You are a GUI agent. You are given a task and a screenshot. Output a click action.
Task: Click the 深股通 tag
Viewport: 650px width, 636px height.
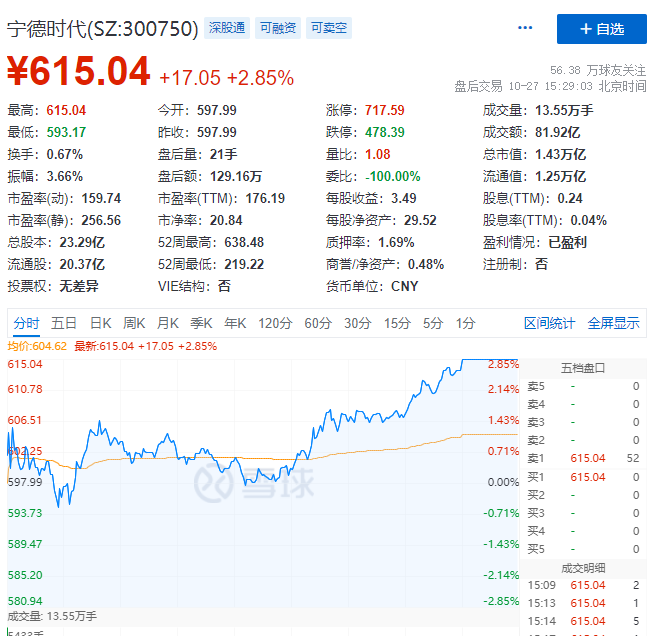coord(227,28)
